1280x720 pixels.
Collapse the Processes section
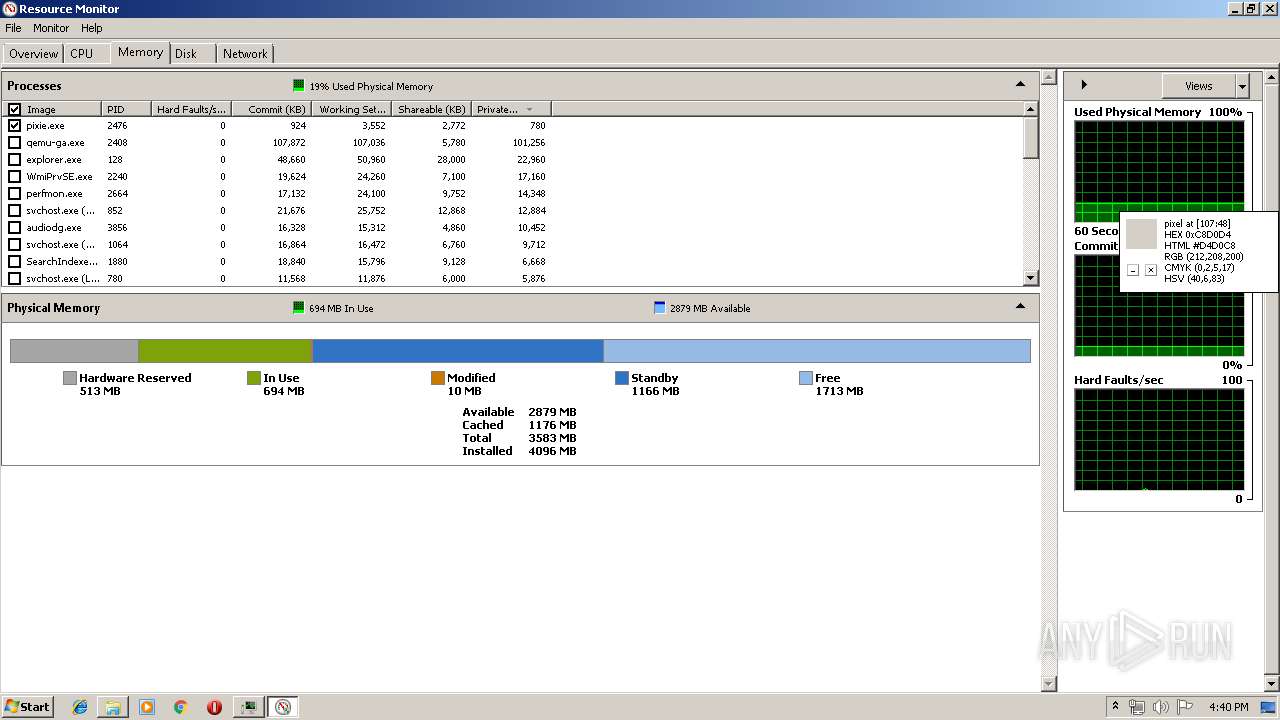coord(1020,85)
